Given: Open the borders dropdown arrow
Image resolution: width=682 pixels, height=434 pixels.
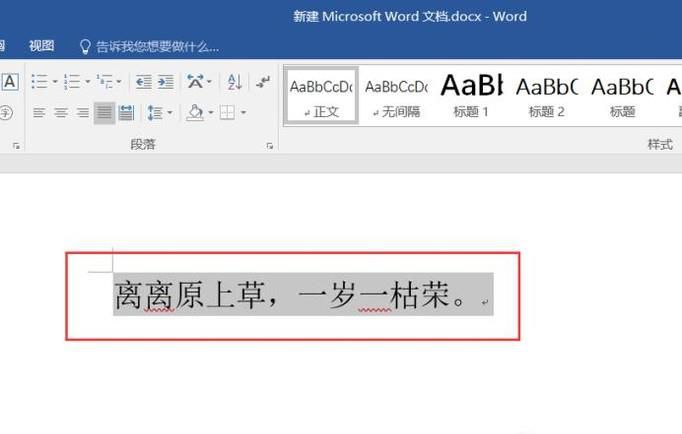Looking at the screenshot, I should (244, 113).
